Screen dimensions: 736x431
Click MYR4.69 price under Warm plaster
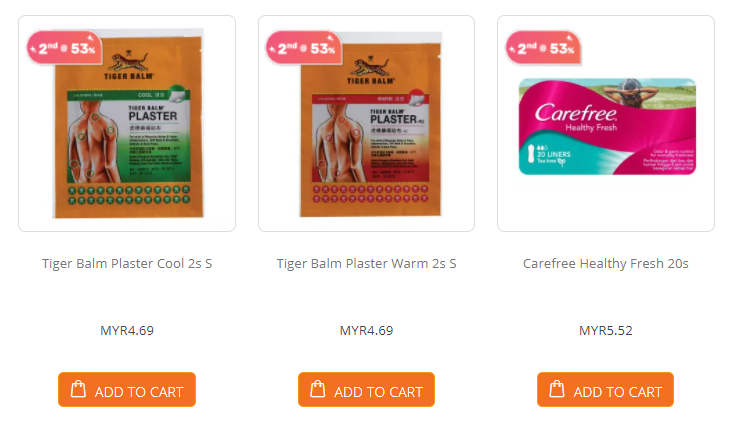point(366,331)
